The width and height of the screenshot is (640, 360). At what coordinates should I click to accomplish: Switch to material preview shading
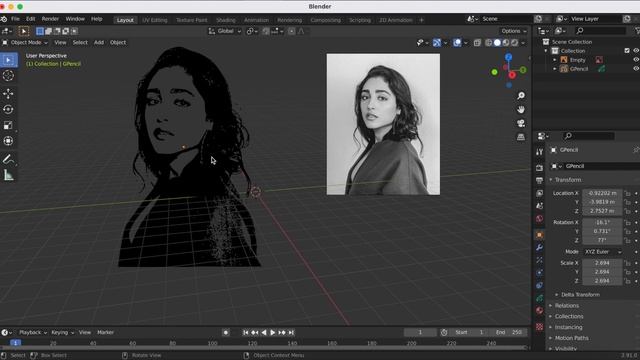506,42
